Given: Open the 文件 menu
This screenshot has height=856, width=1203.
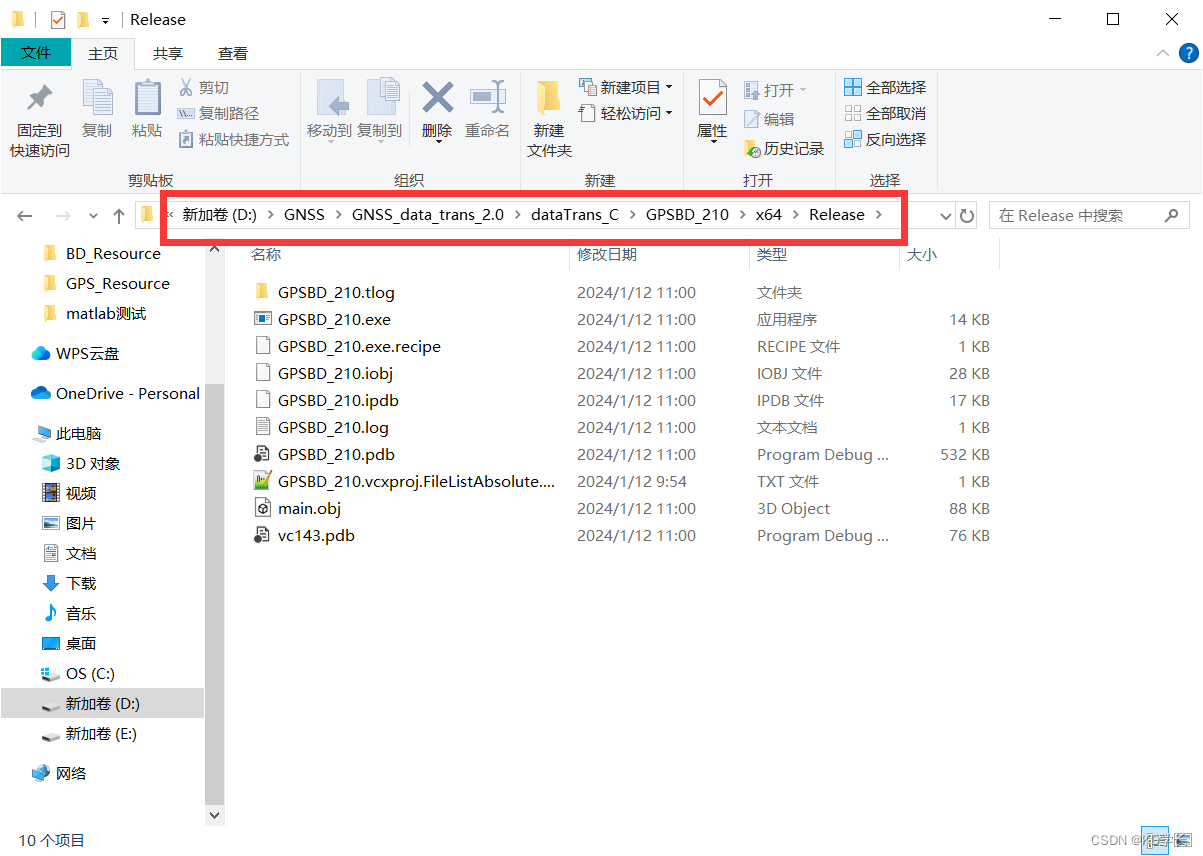Looking at the screenshot, I should point(36,53).
